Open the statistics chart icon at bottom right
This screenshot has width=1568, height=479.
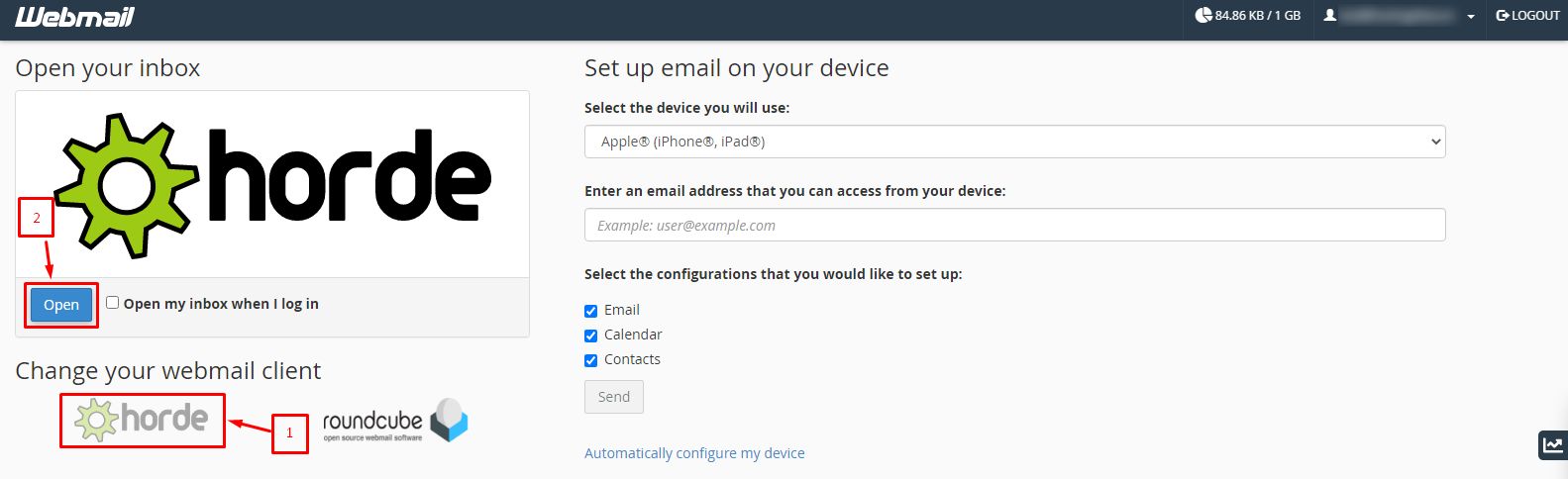pyautogui.click(x=1553, y=445)
